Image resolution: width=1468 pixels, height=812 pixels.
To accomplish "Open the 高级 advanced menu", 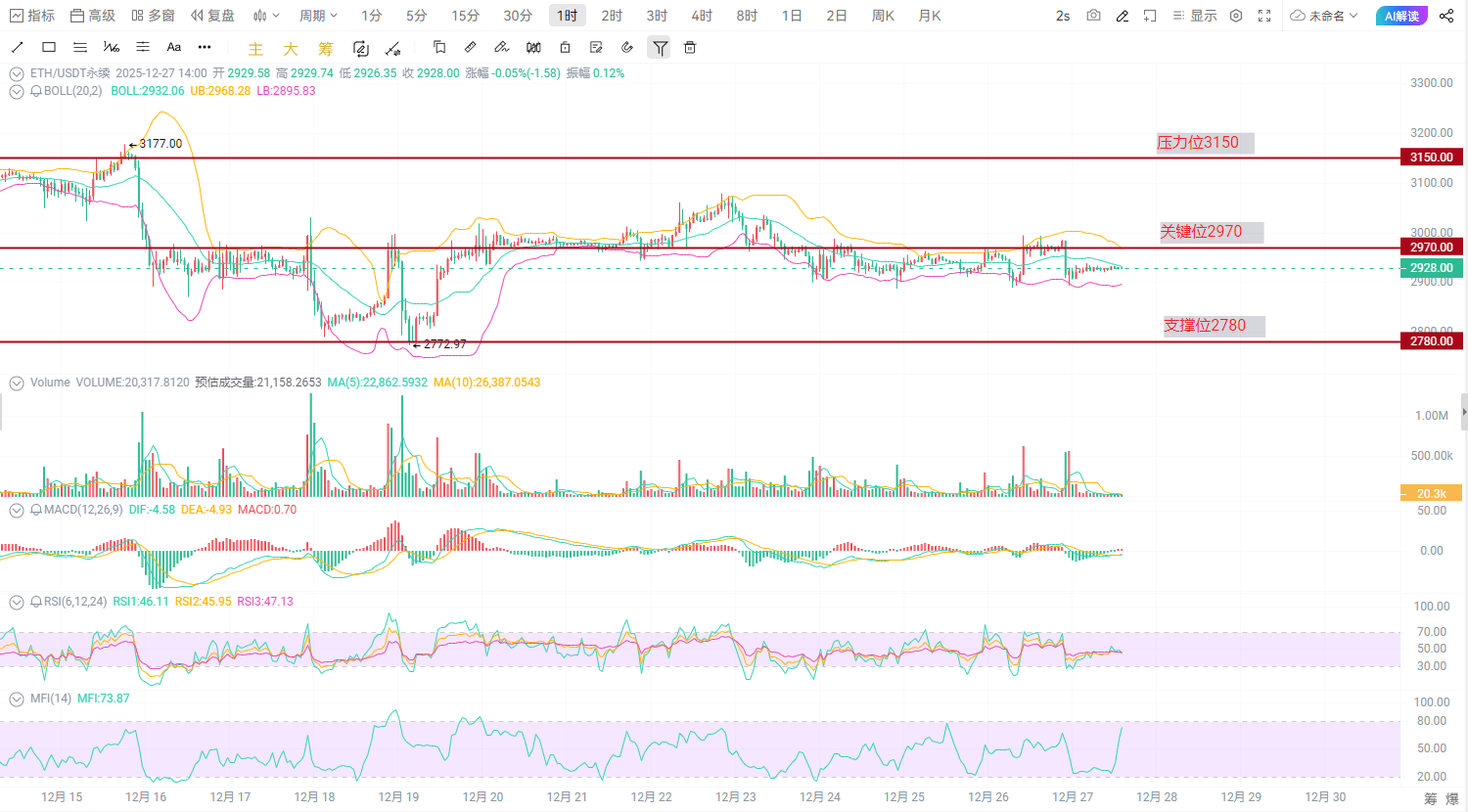I will point(93,16).
